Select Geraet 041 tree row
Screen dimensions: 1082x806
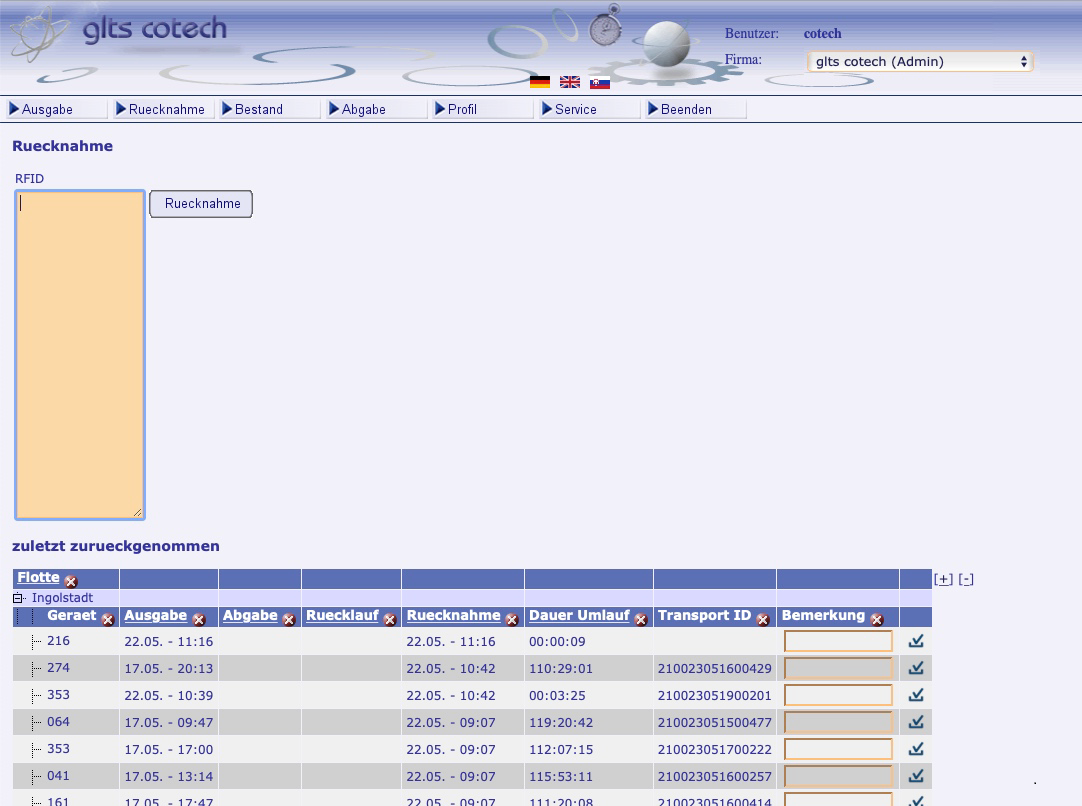pos(58,776)
